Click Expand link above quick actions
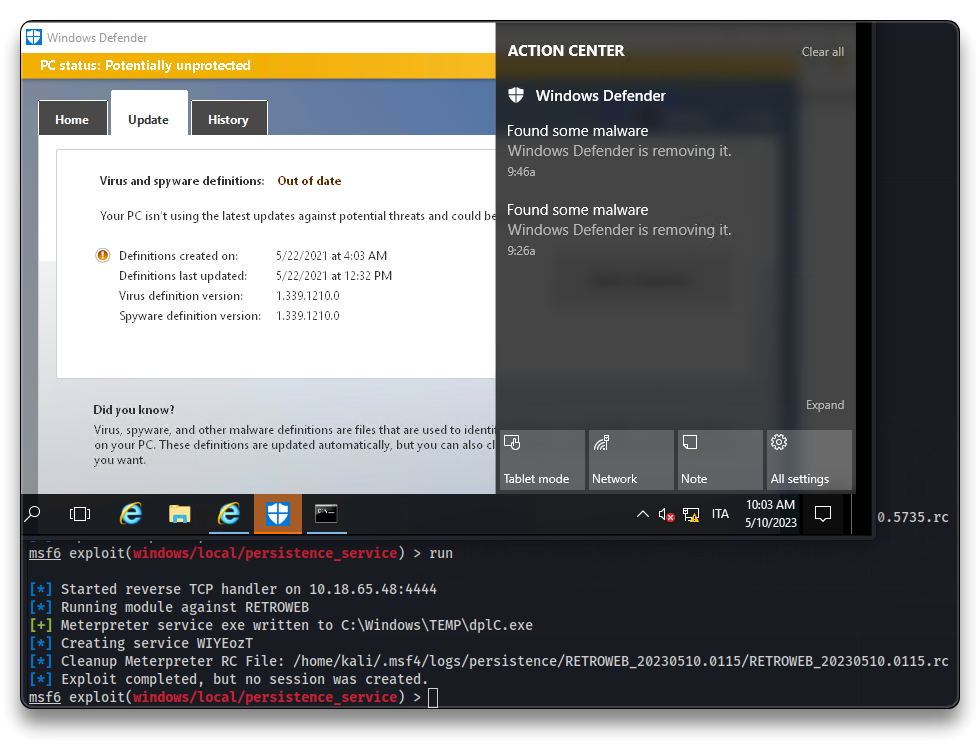 click(x=824, y=405)
